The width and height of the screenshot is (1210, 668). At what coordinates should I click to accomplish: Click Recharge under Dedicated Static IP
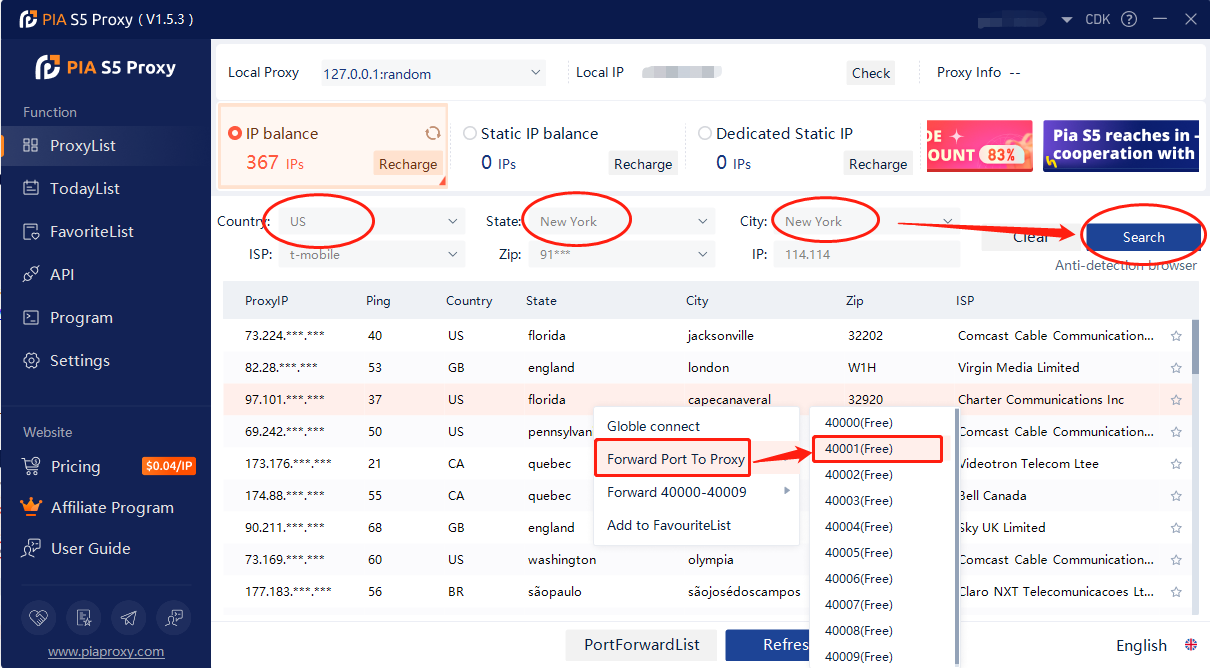pos(878,164)
